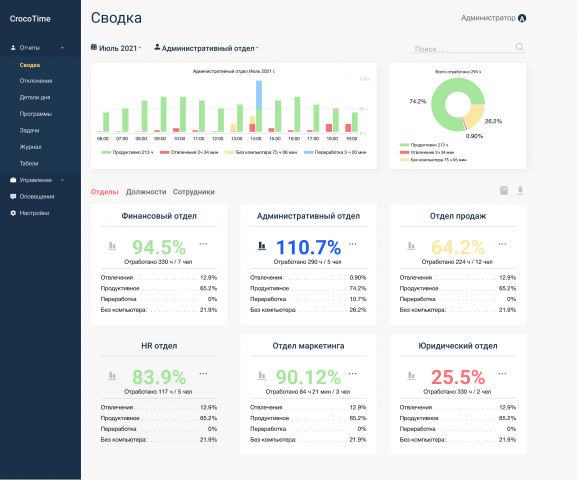This screenshot has height=480, width=577.
Task: Click the 94.5% value
Action: tap(159, 247)
